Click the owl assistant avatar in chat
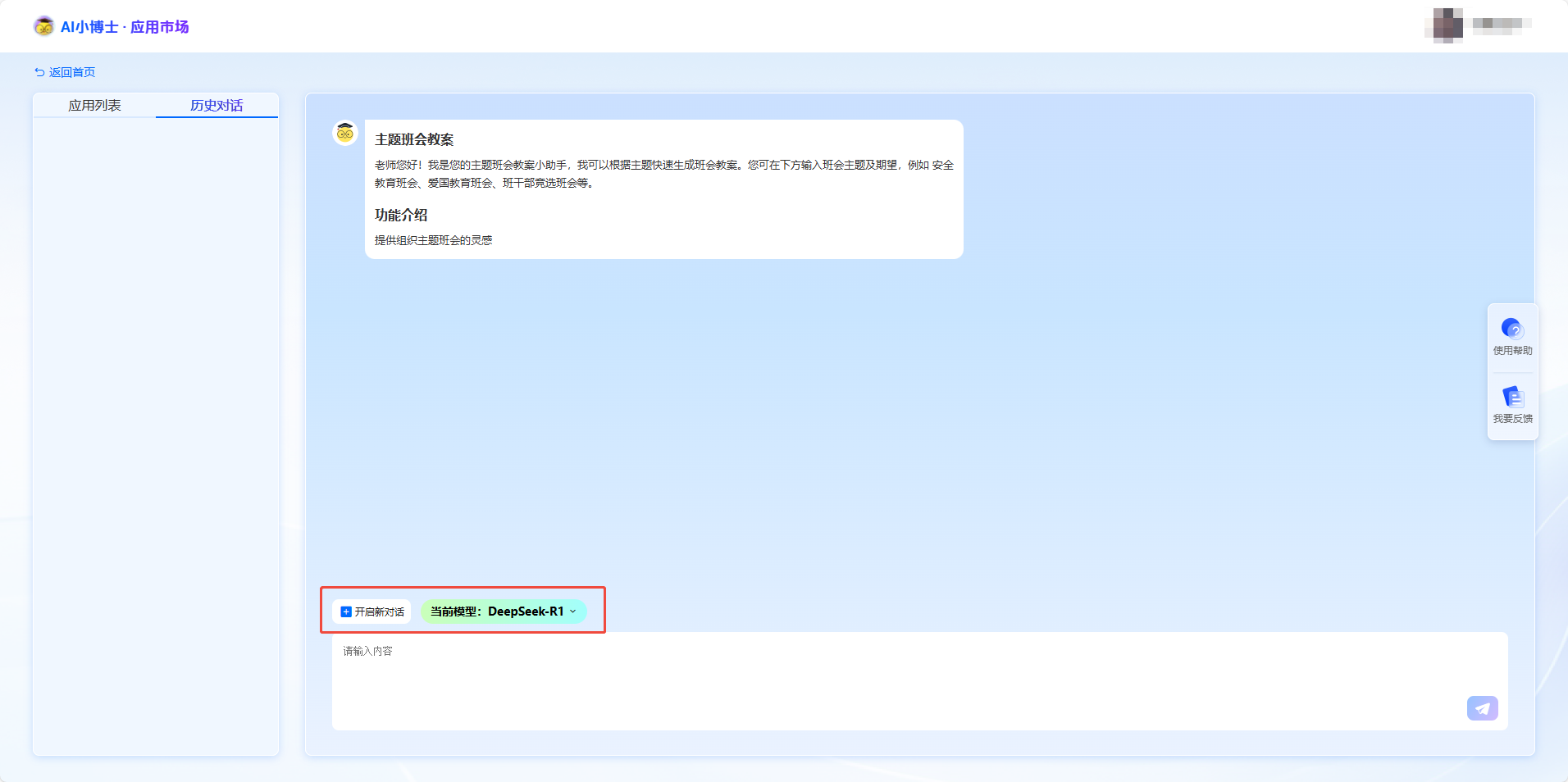 (345, 133)
